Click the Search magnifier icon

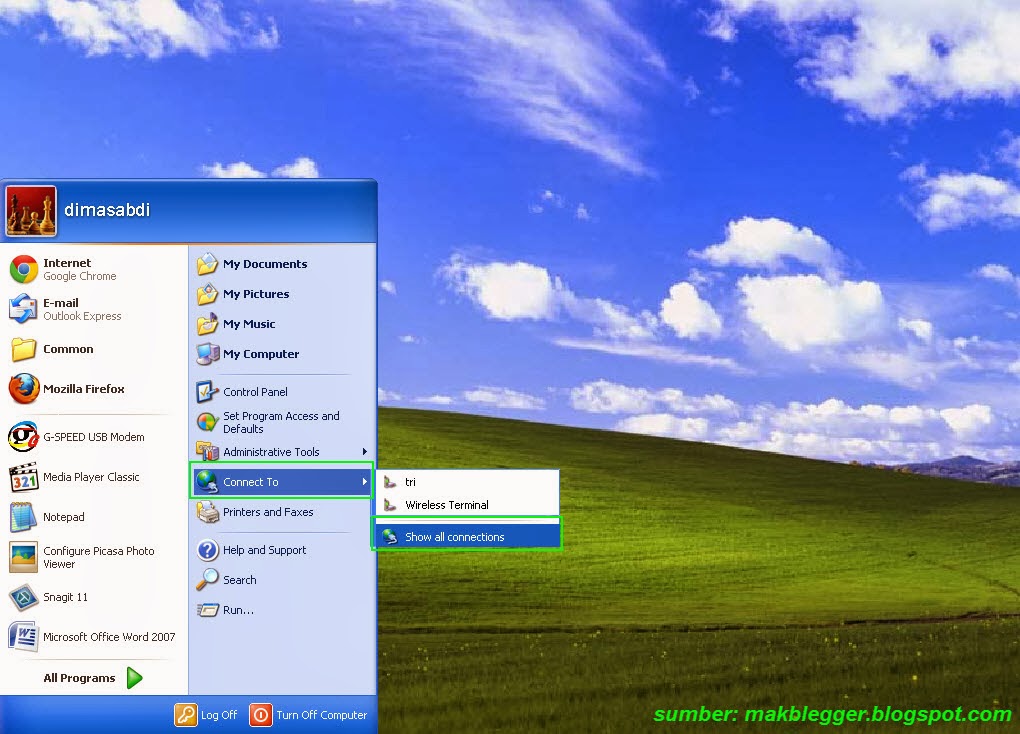pos(208,580)
